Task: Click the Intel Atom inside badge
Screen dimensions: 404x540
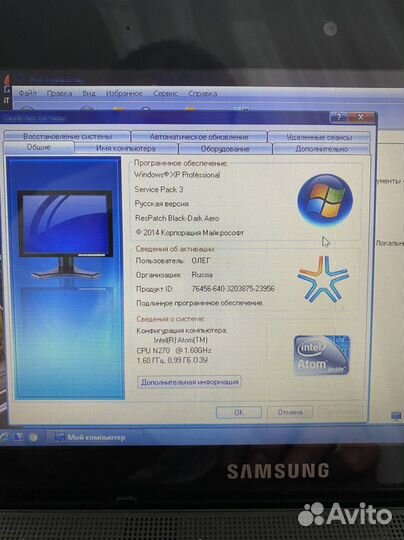Action: pyautogui.click(x=322, y=355)
